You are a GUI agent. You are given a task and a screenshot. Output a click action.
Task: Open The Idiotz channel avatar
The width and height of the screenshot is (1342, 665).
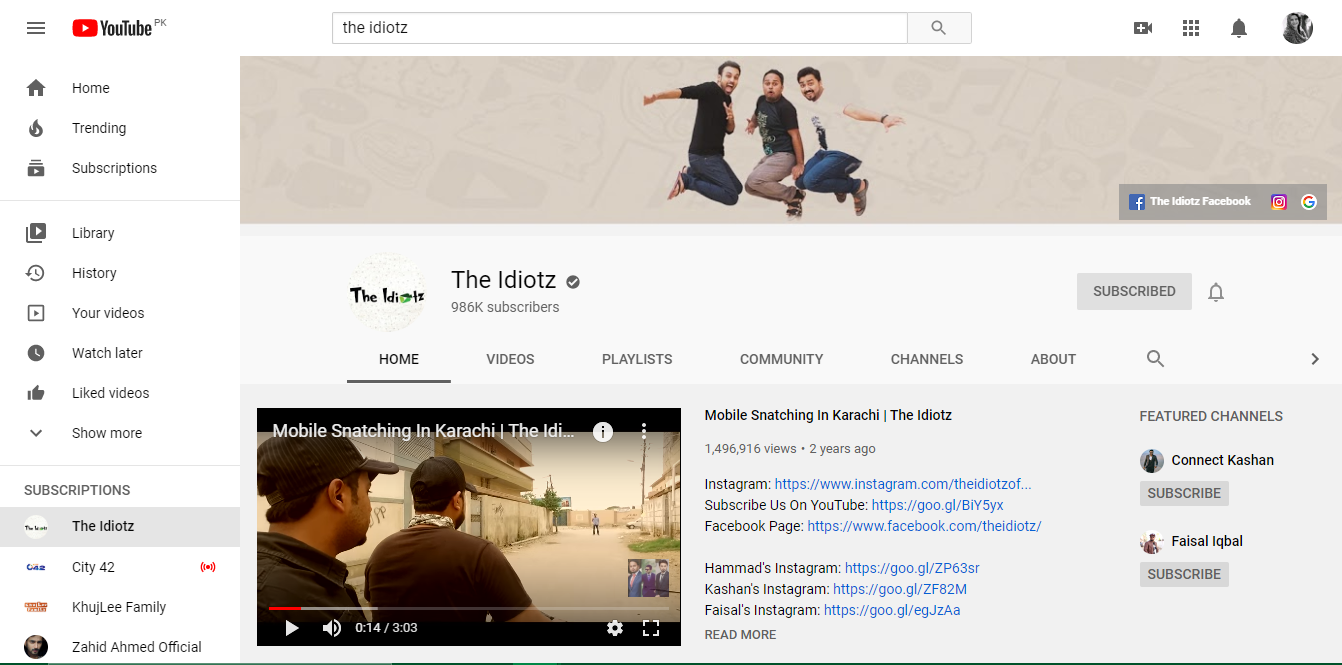coord(387,293)
